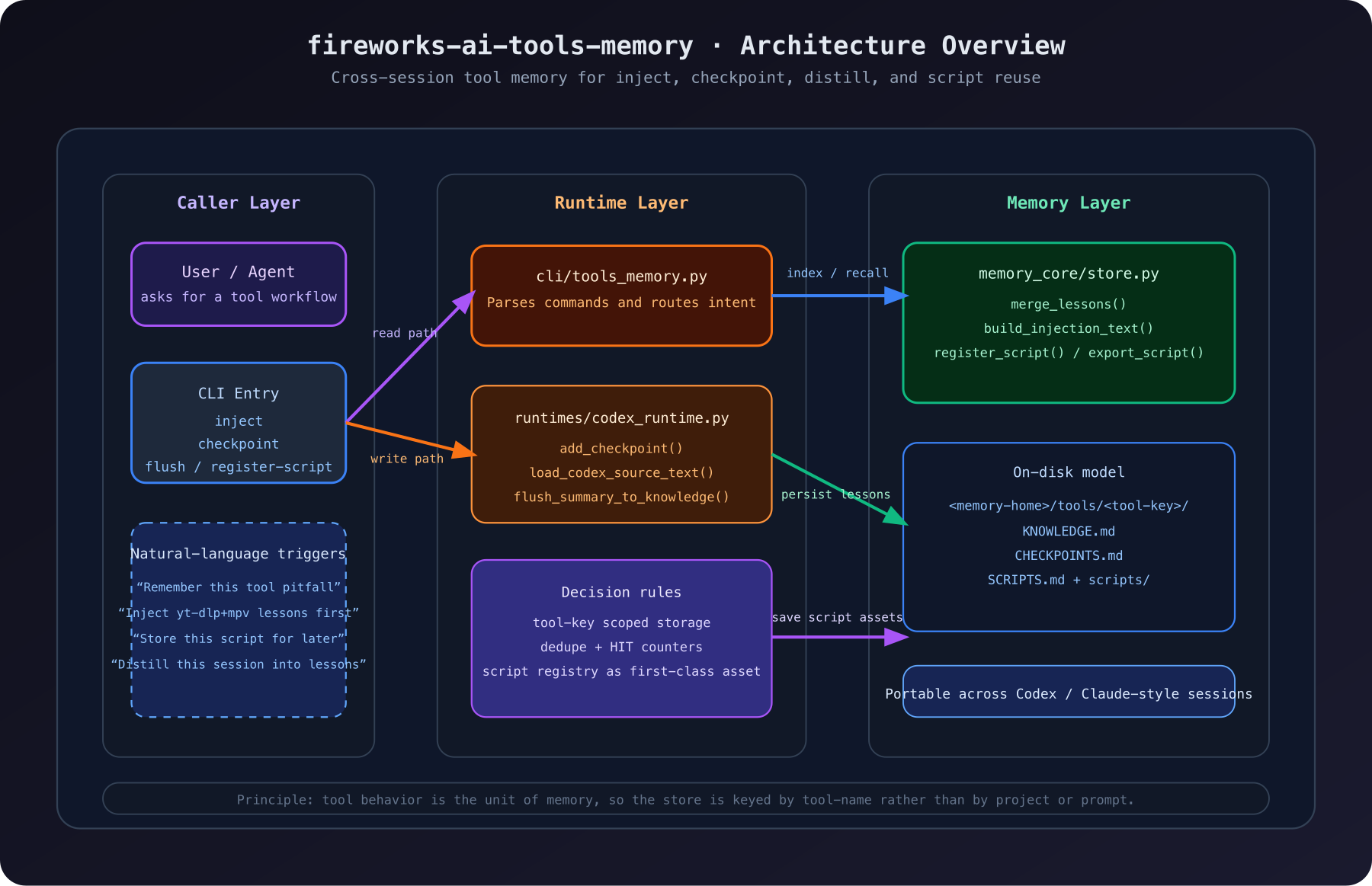Click 'script registry as first-class asset'
Image resolution: width=1372 pixels, height=886 pixels.
tap(621, 672)
